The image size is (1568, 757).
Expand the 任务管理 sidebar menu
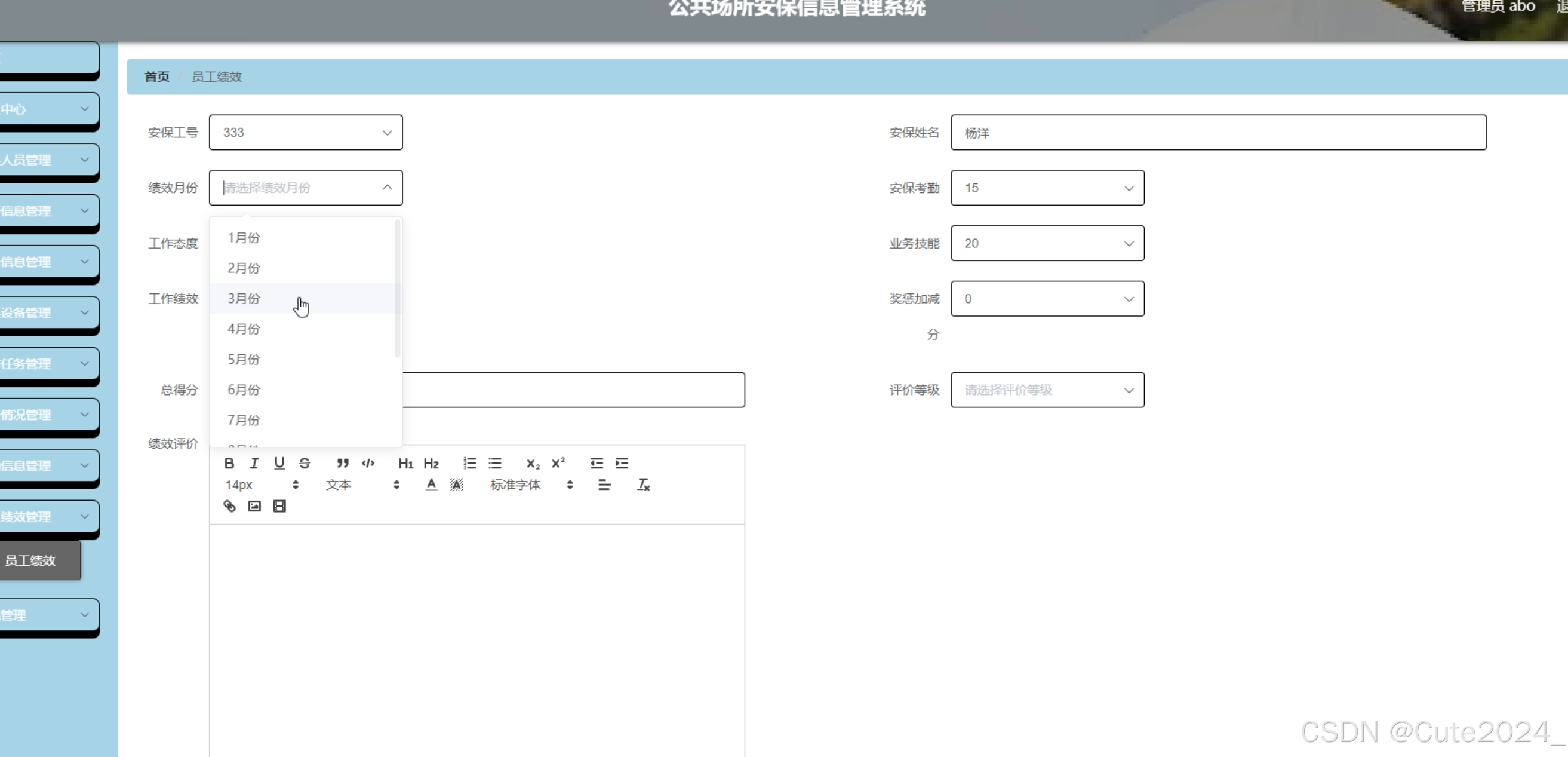(x=49, y=364)
